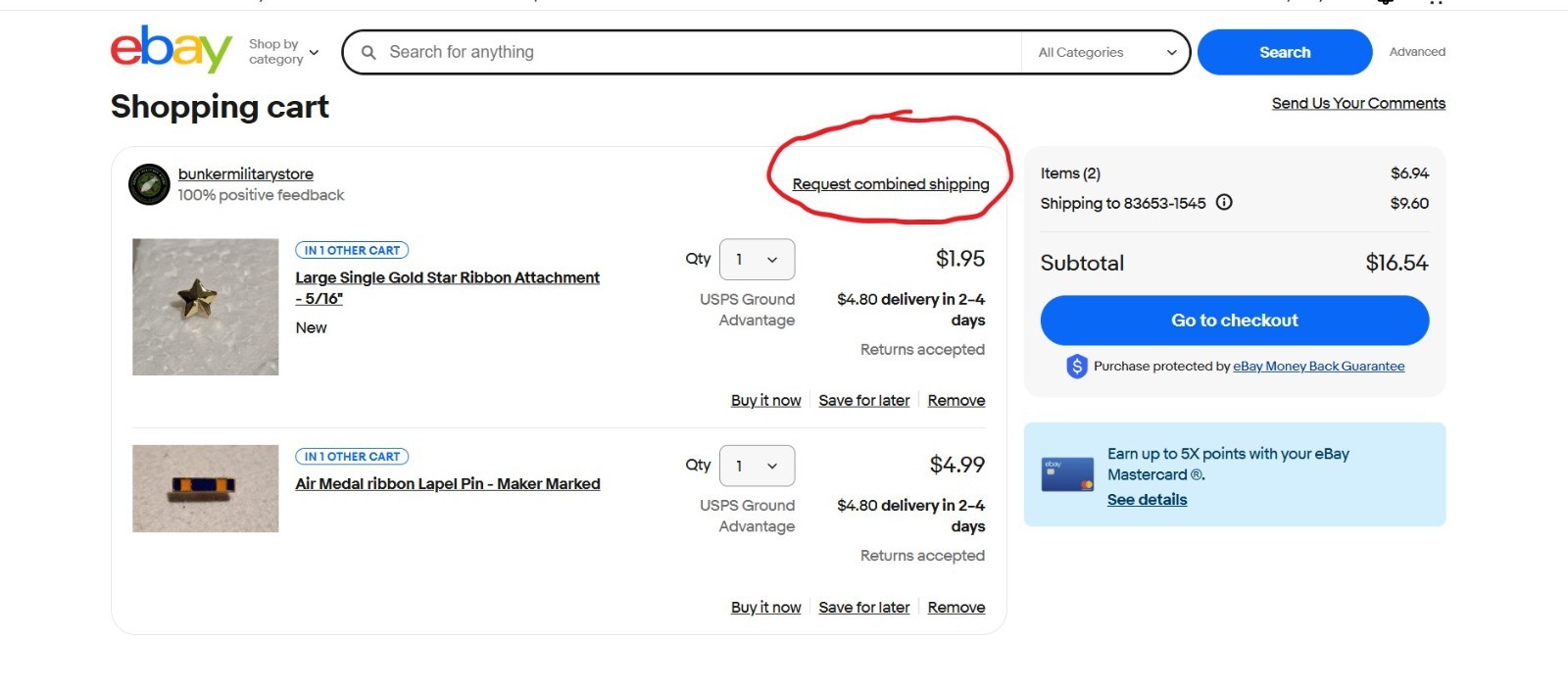Screen dimensions: 1568x691
Task: Save the Air Medal lapel pin for later
Action: (x=863, y=607)
